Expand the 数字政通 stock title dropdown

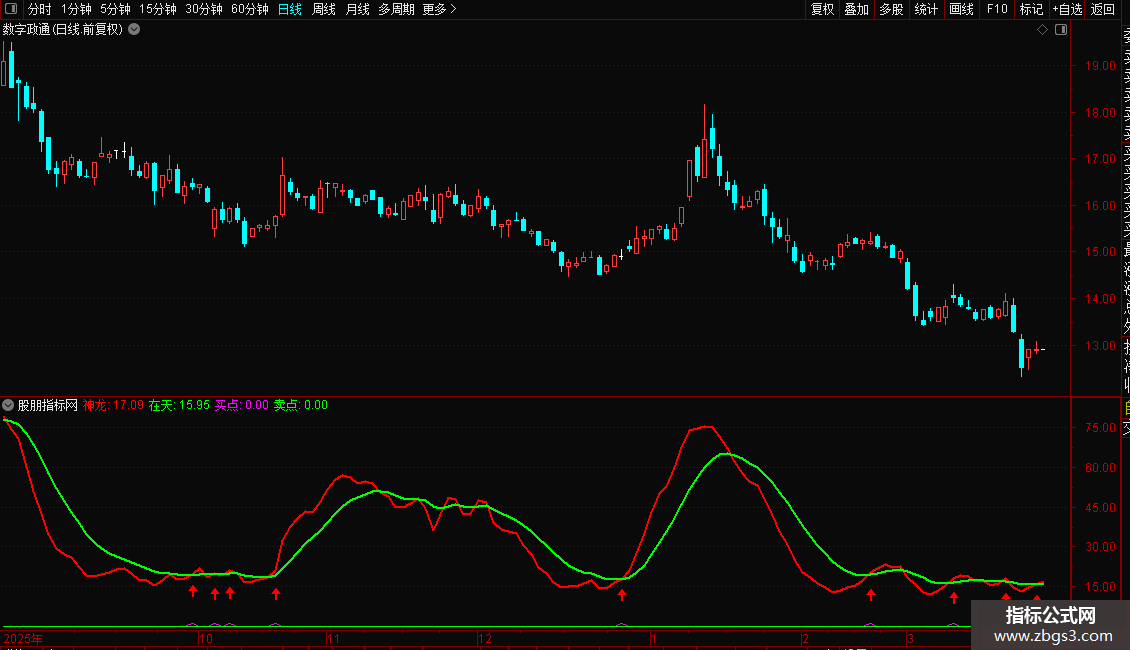[134, 29]
